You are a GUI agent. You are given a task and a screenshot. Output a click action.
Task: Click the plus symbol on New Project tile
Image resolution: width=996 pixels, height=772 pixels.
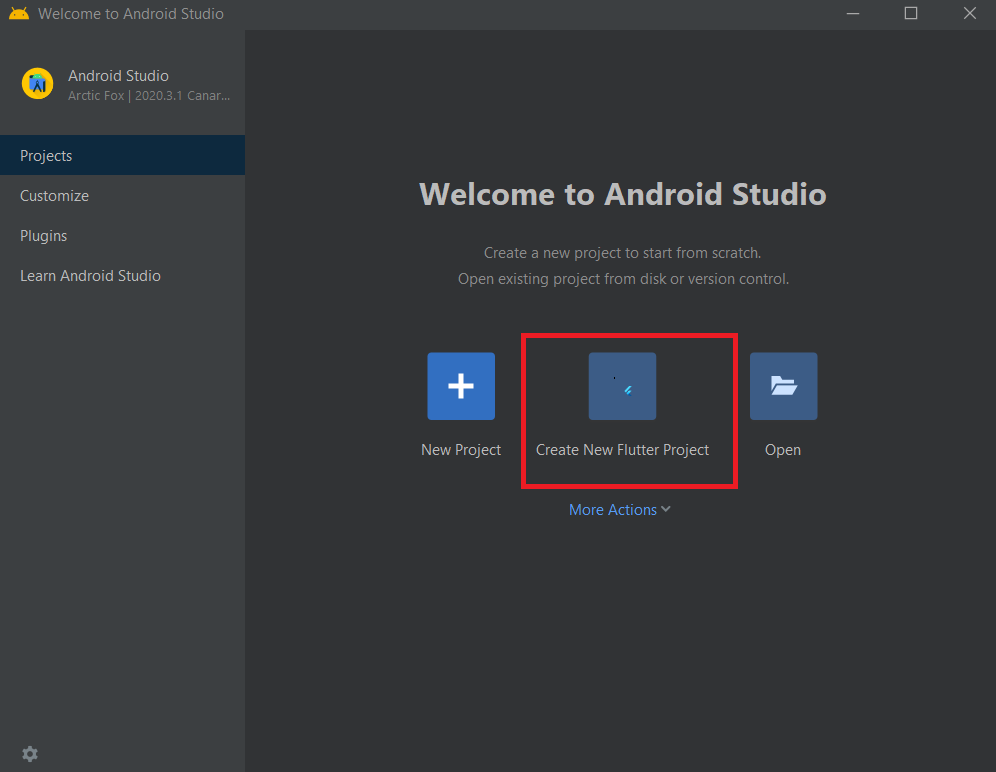coord(460,386)
